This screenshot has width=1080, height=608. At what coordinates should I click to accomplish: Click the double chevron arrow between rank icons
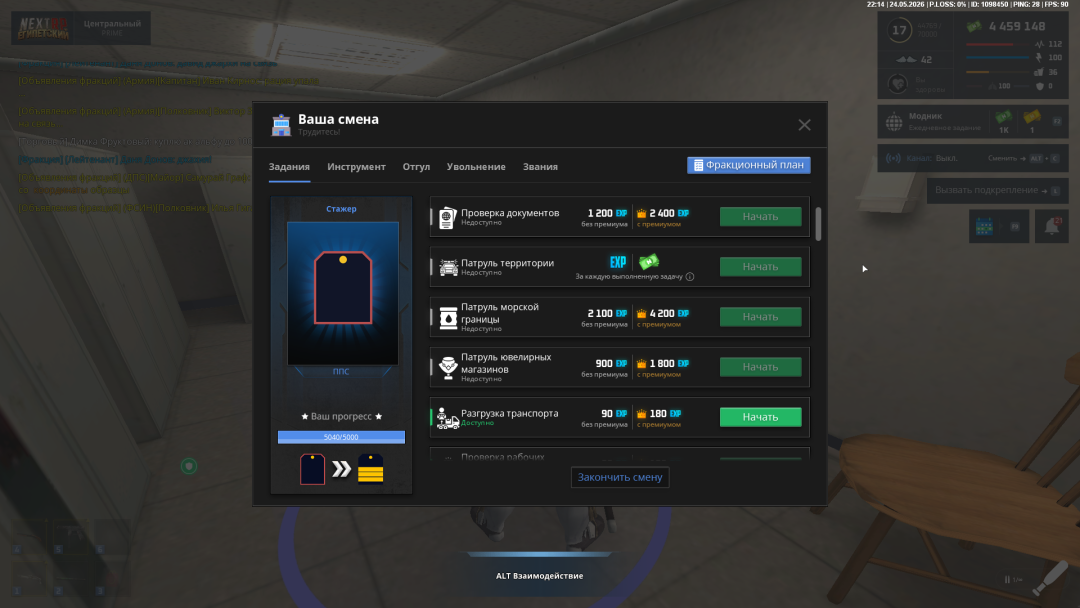click(x=342, y=470)
